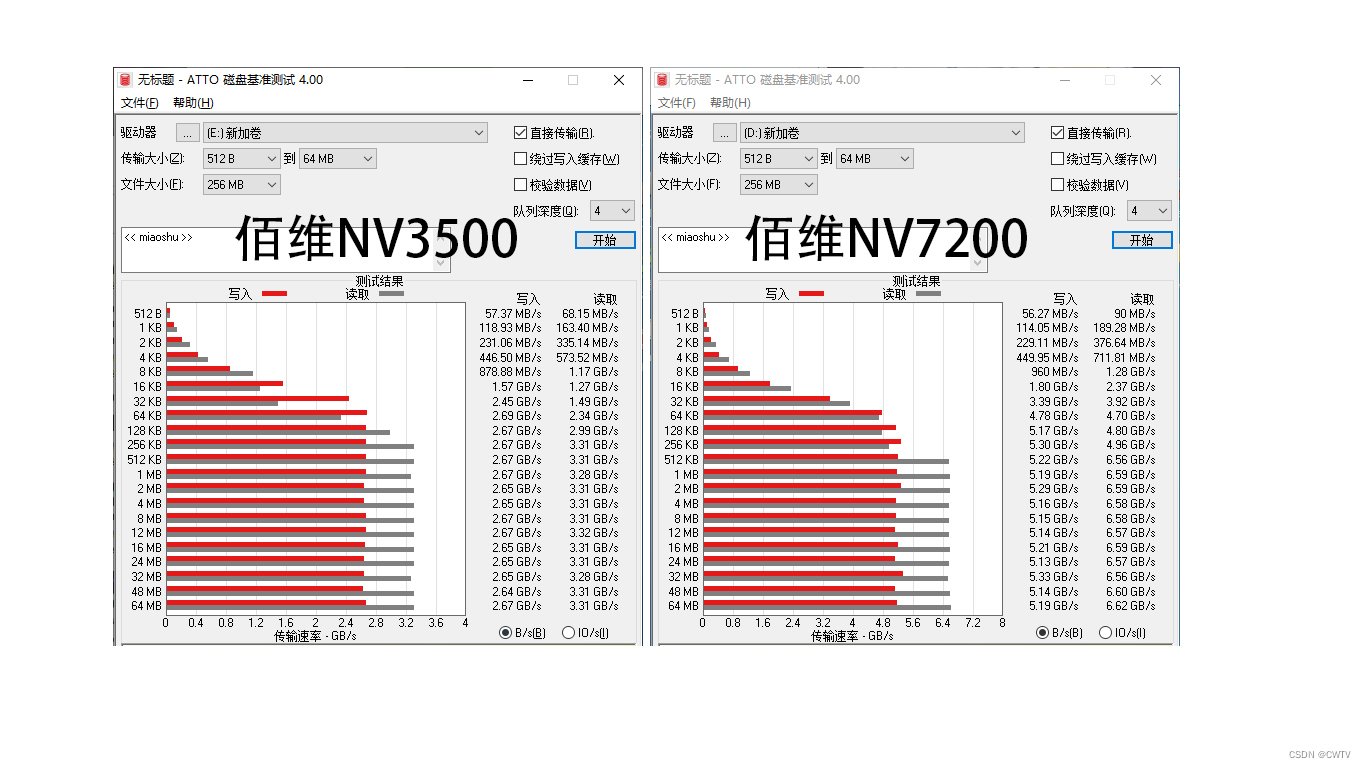Open the 512 B transfer size dropdown in the right window
The image size is (1366, 768).
pos(779,158)
